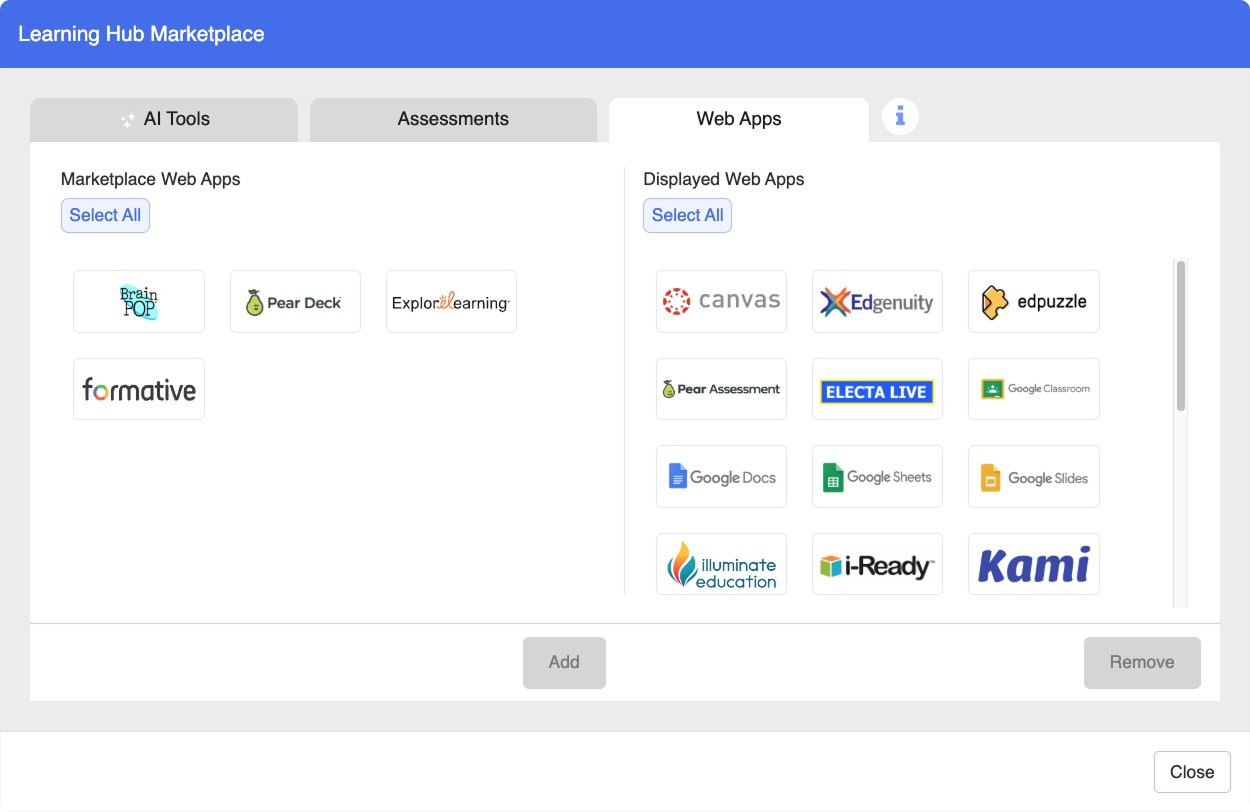Click Select All under Marketplace Web Apps

[105, 215]
